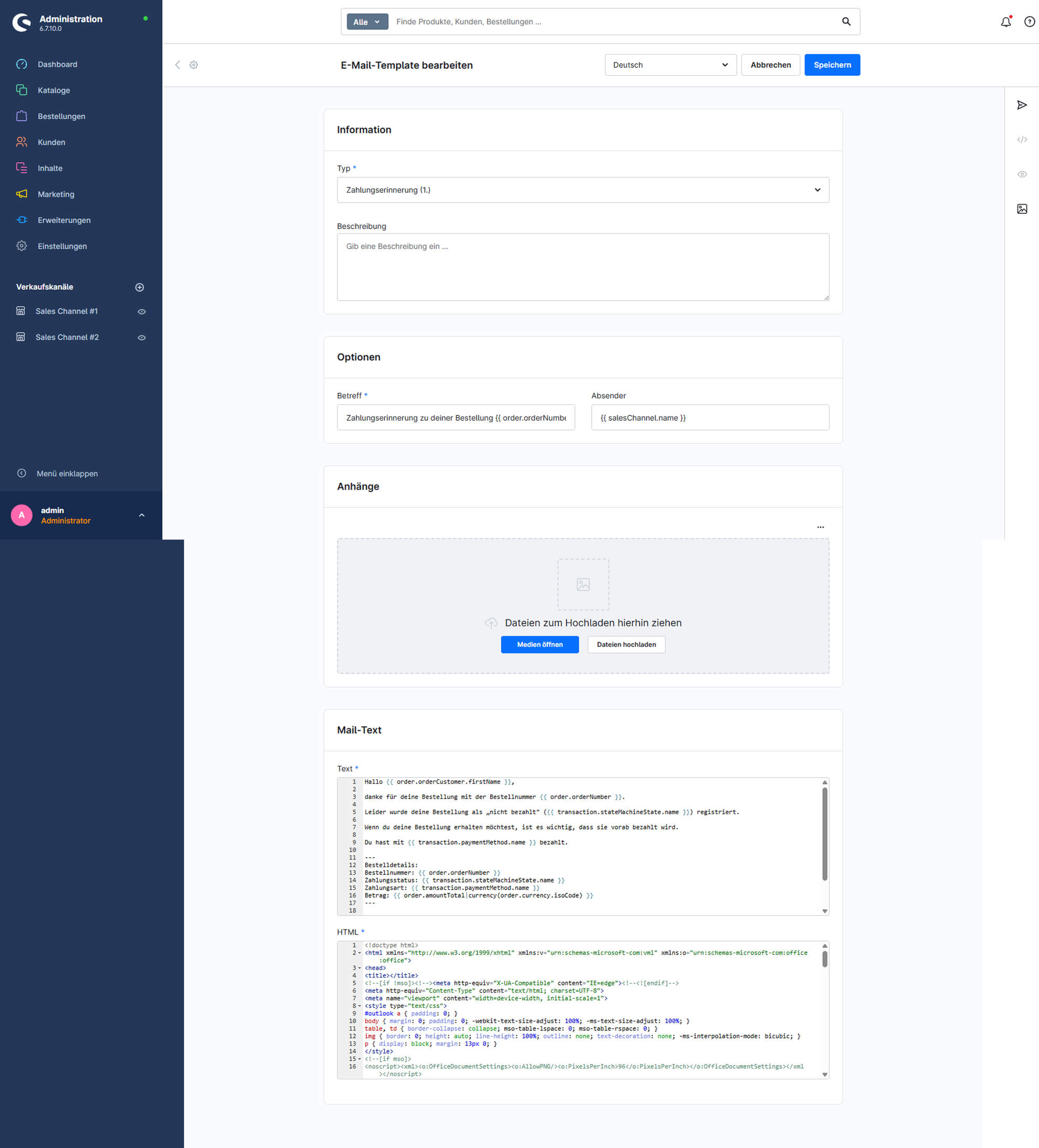Click the Abbrechen button

(770, 65)
